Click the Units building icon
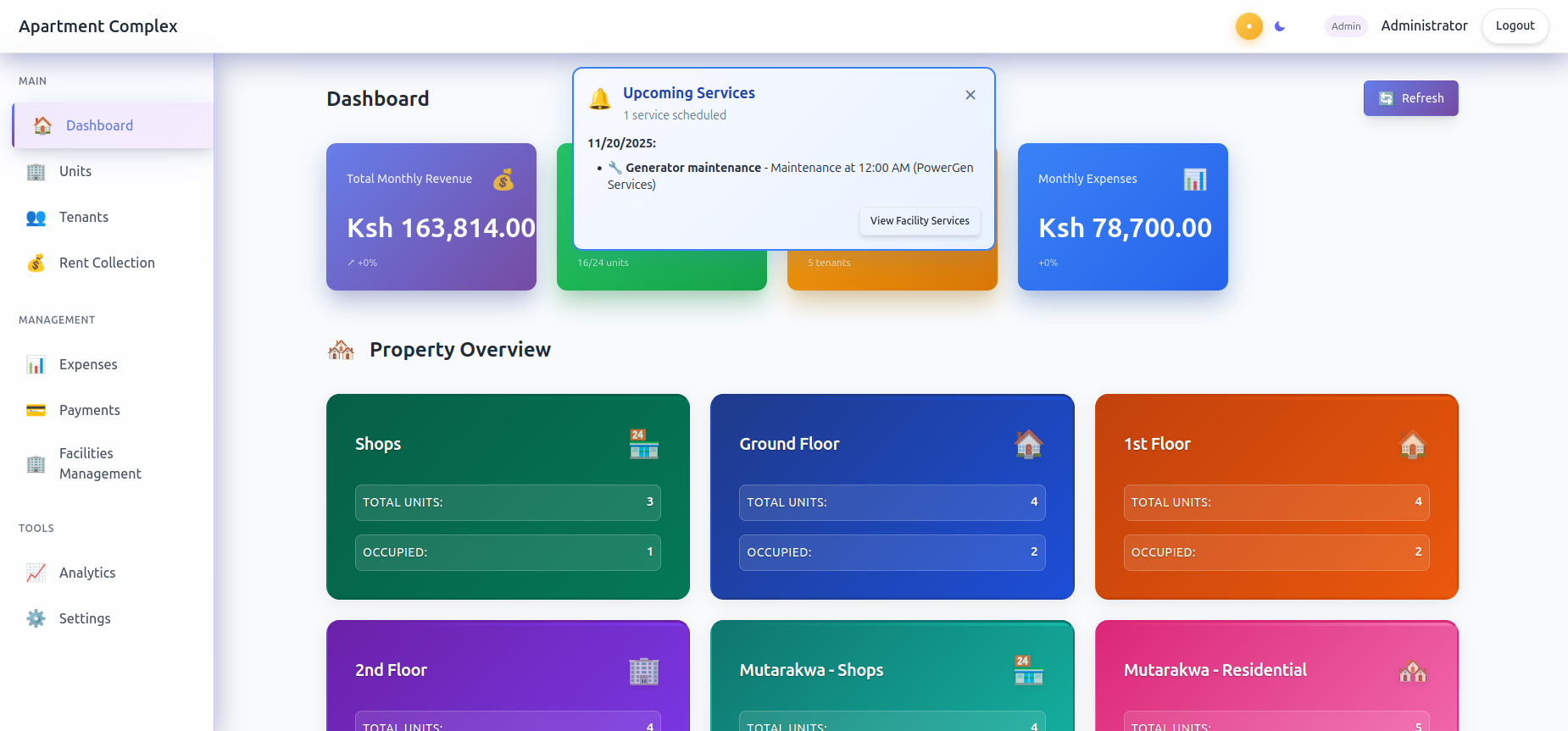 click(x=36, y=171)
